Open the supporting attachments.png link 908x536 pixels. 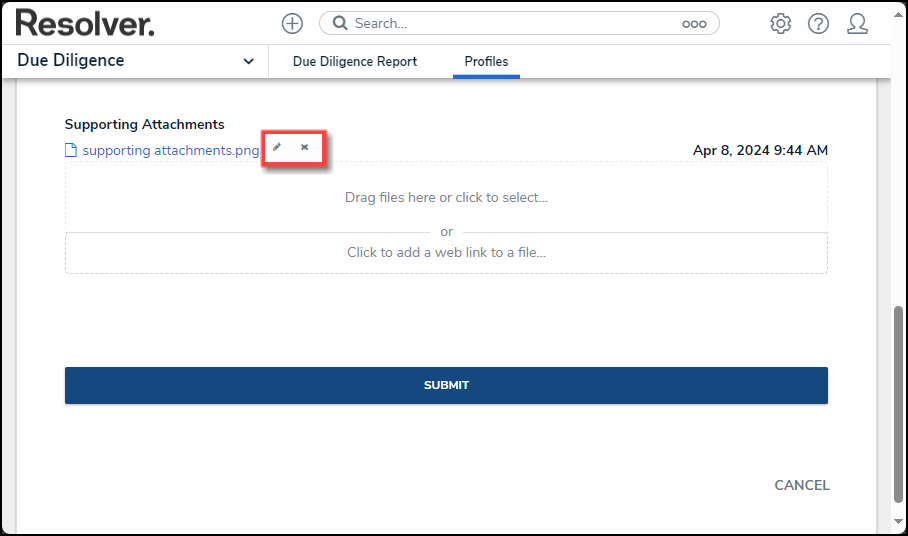pos(171,150)
